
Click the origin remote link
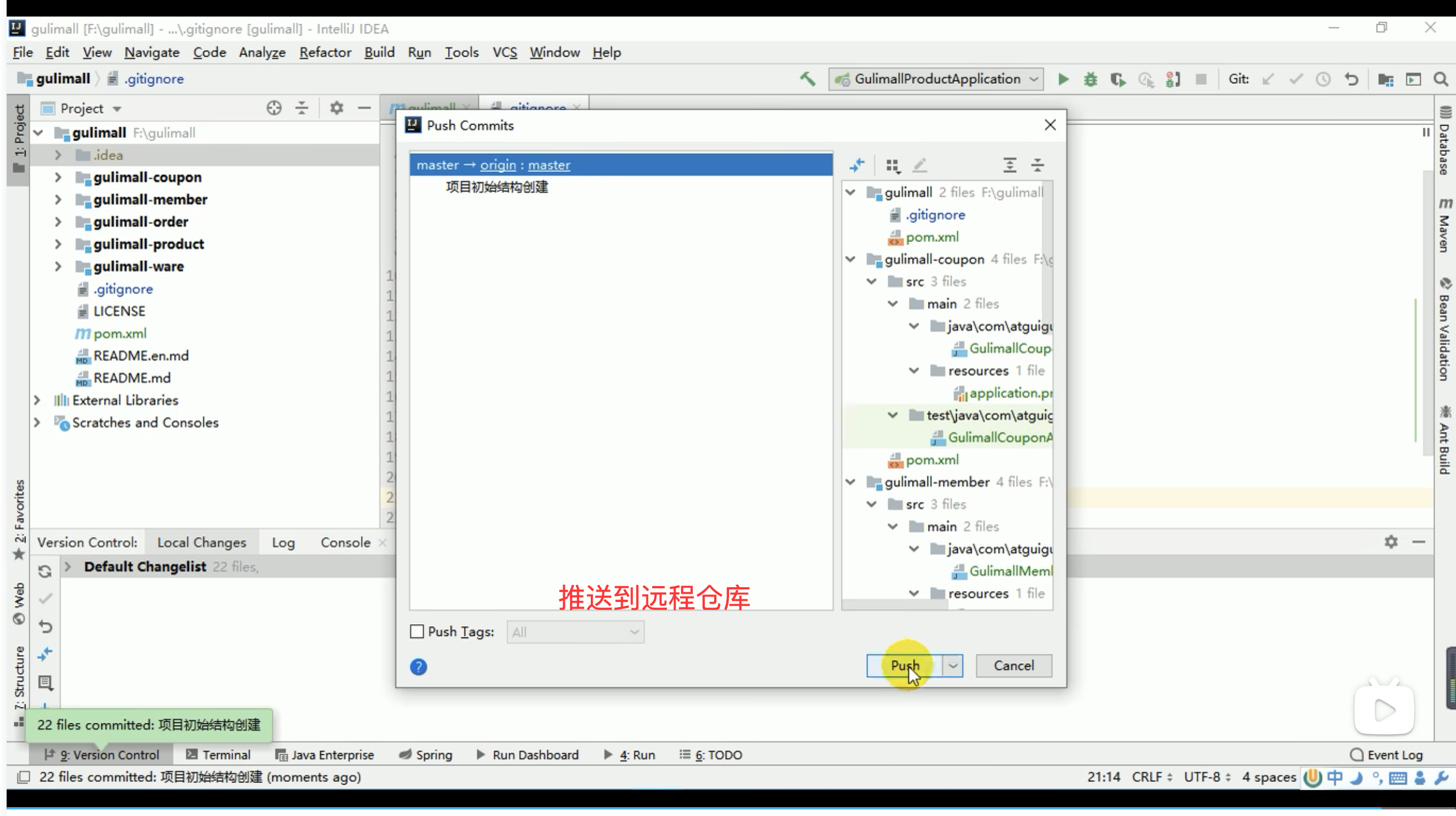pyautogui.click(x=498, y=164)
